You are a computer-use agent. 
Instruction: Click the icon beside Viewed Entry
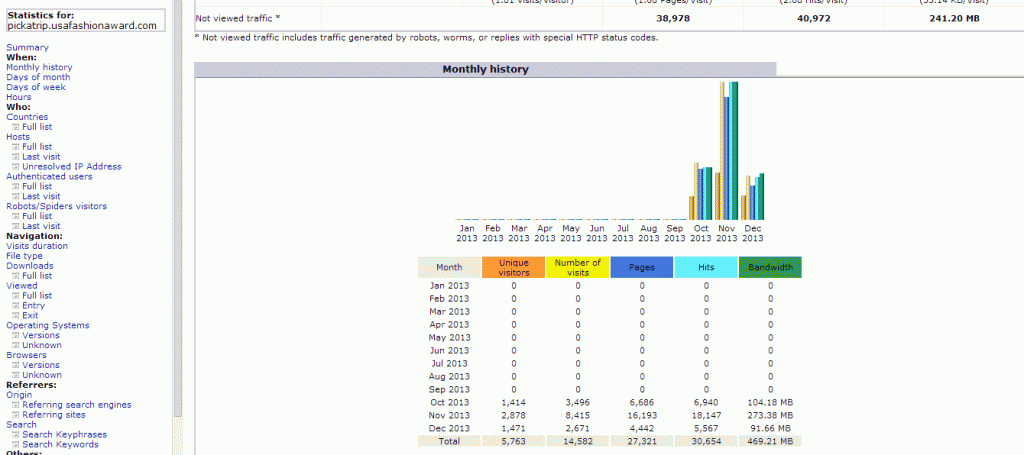[16, 306]
